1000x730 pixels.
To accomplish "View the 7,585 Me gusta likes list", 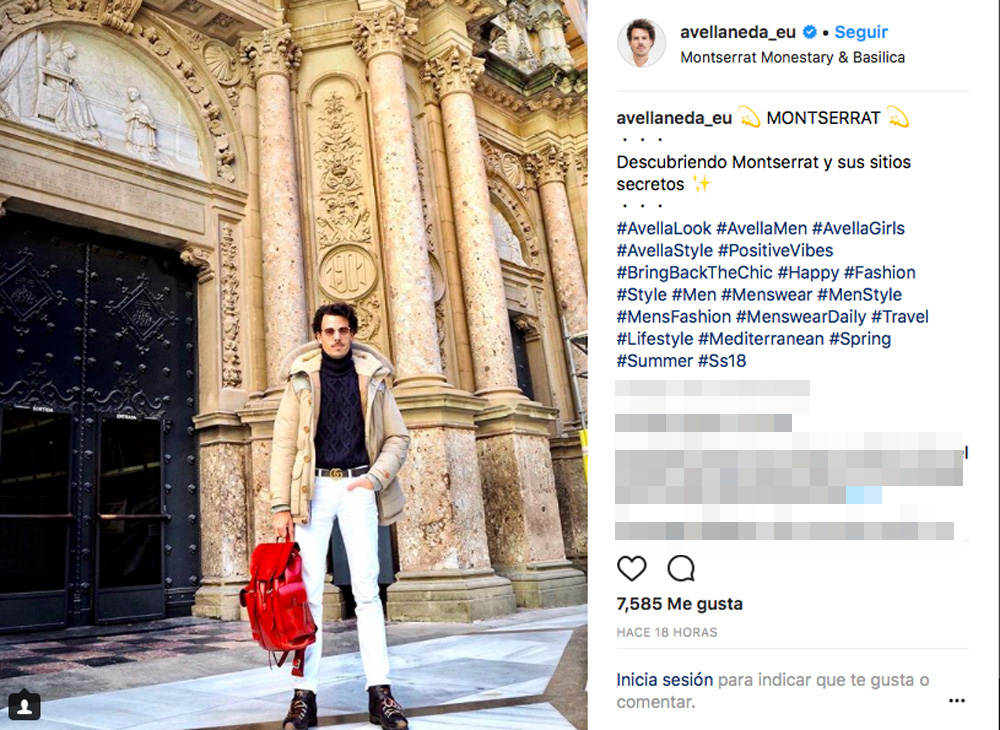I will coord(679,604).
